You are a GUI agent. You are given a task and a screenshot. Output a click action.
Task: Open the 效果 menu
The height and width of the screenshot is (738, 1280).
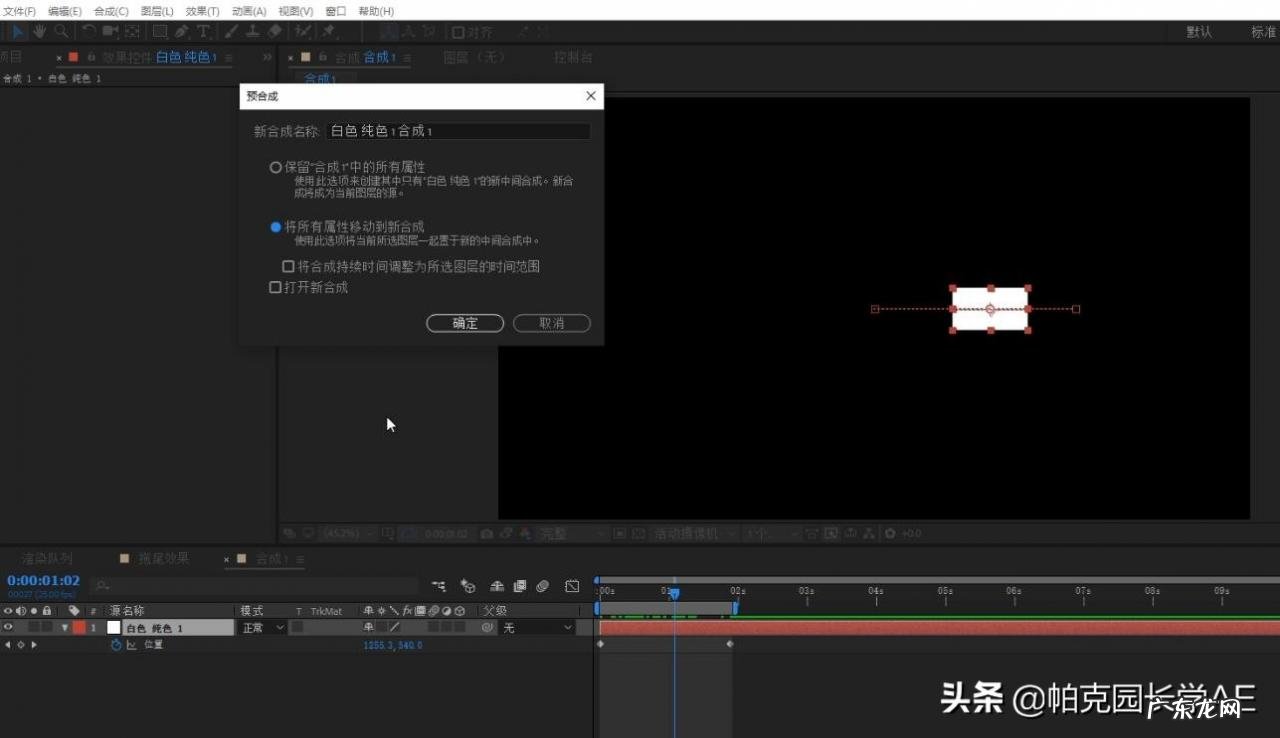click(201, 11)
